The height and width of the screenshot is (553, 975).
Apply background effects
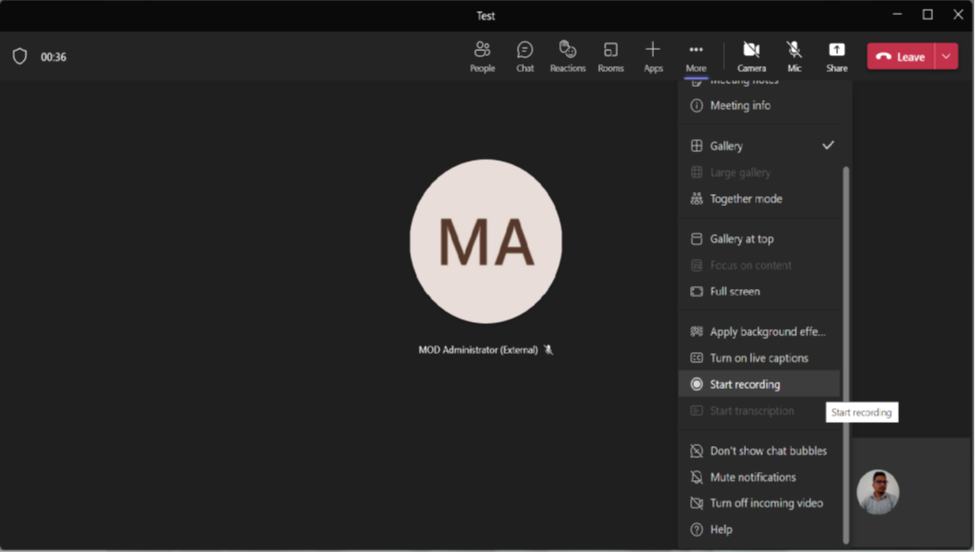(759, 332)
